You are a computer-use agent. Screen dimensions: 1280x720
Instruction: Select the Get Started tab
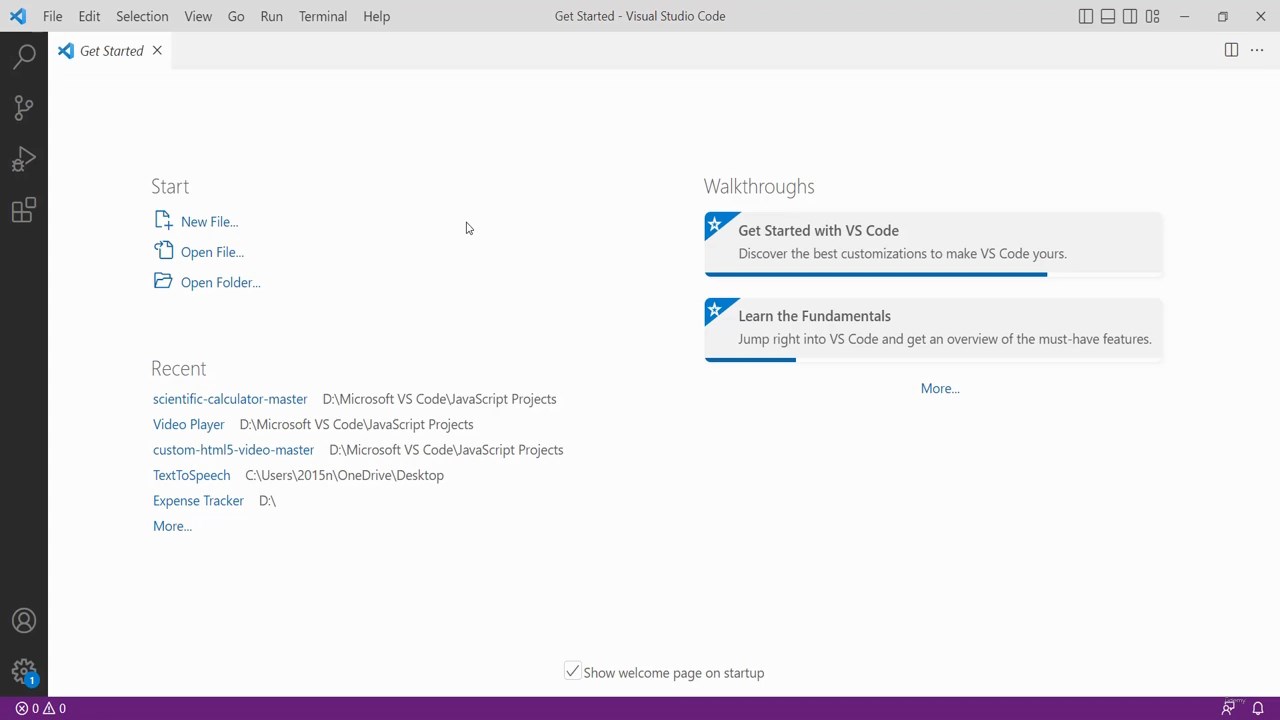click(x=111, y=51)
